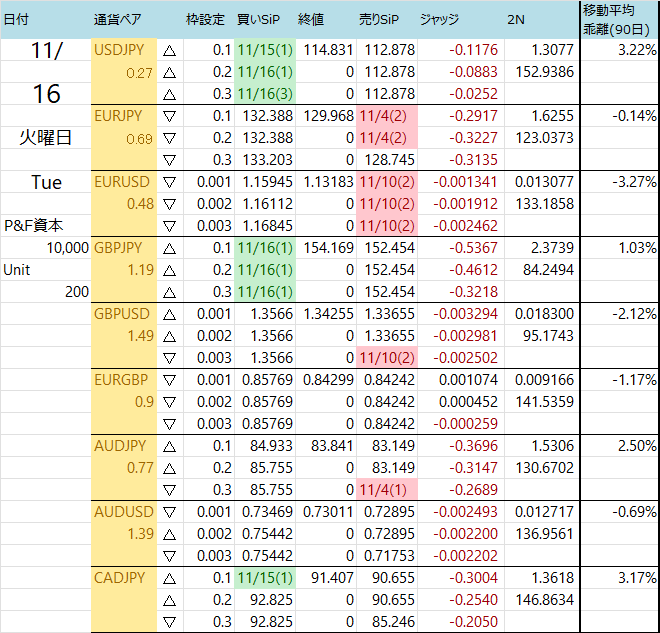
Task: Click the closing price 129.968 cell
Action: click(x=326, y=116)
